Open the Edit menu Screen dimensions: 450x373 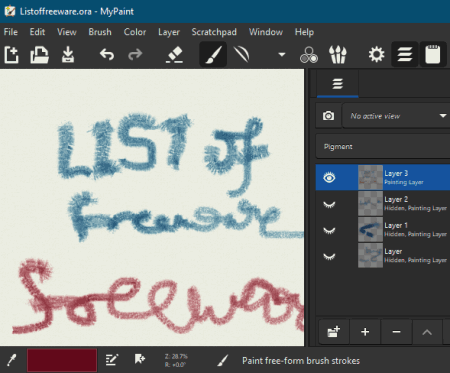37,32
